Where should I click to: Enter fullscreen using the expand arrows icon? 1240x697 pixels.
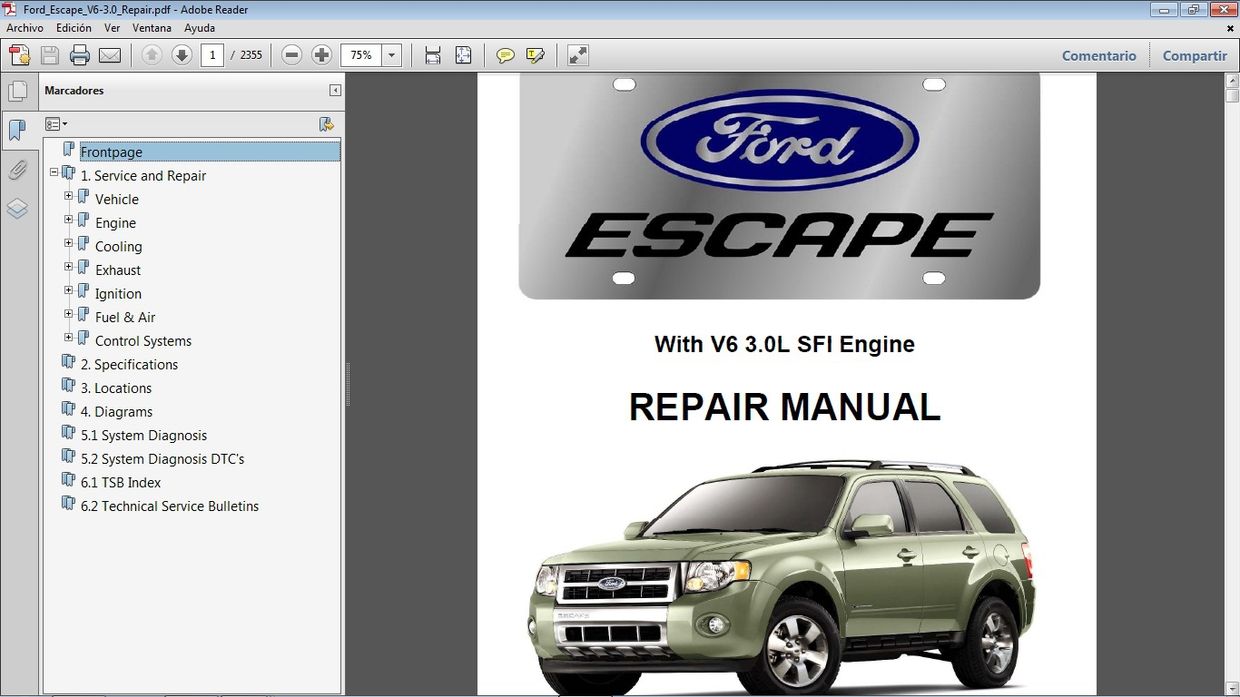pos(577,55)
